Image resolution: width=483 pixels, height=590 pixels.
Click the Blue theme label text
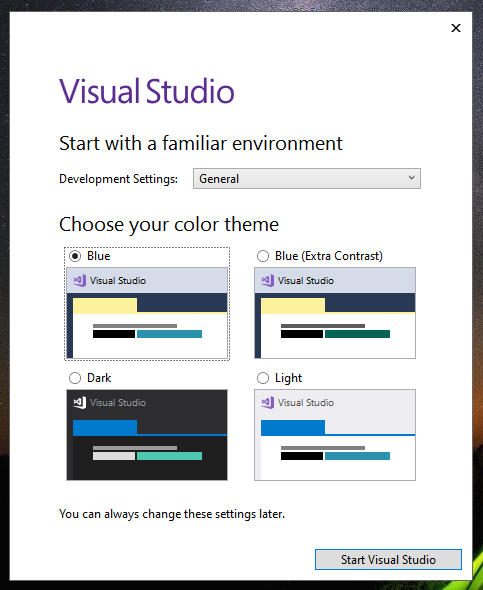coord(99,256)
